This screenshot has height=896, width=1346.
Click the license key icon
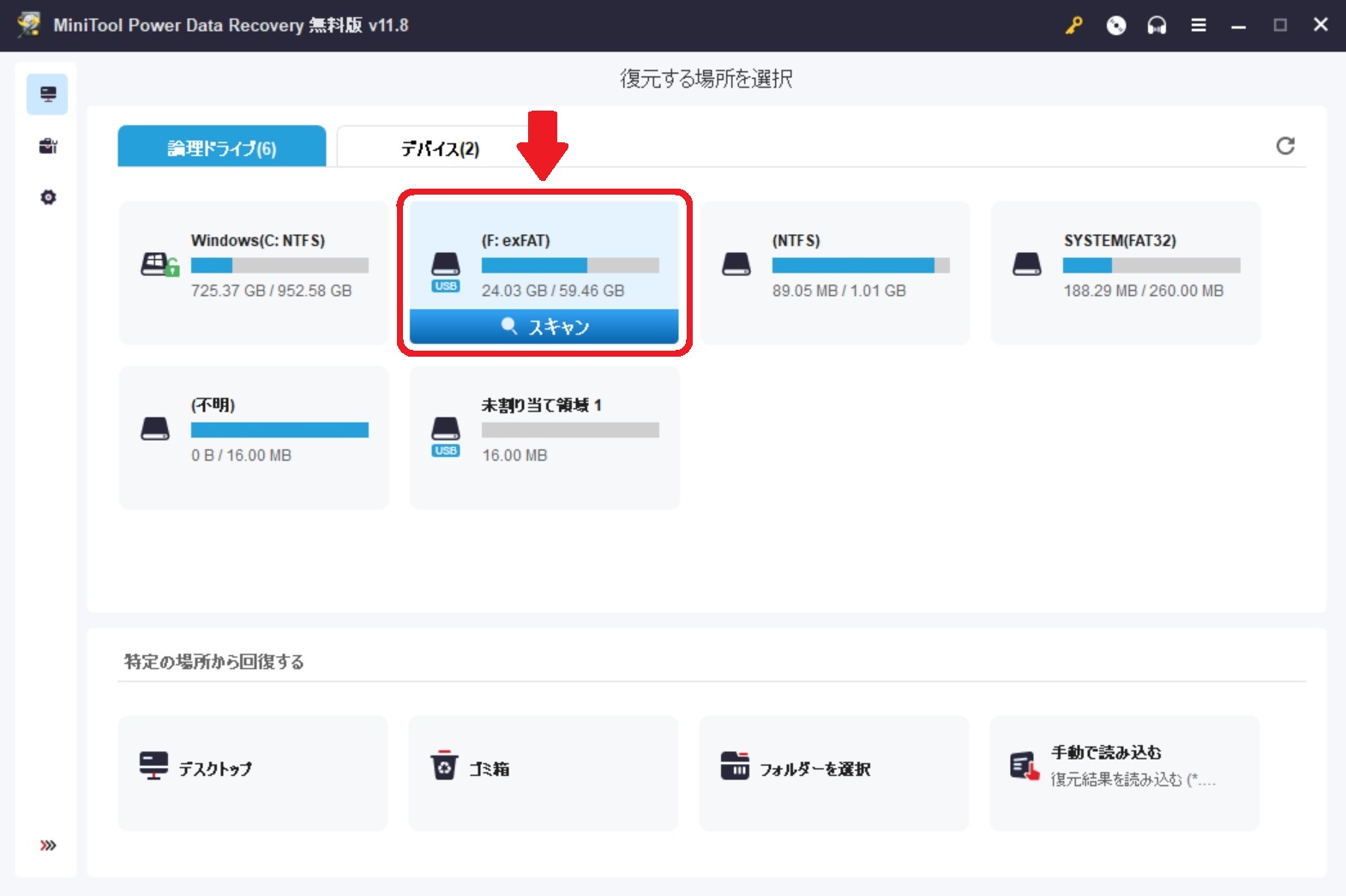coord(1073,26)
